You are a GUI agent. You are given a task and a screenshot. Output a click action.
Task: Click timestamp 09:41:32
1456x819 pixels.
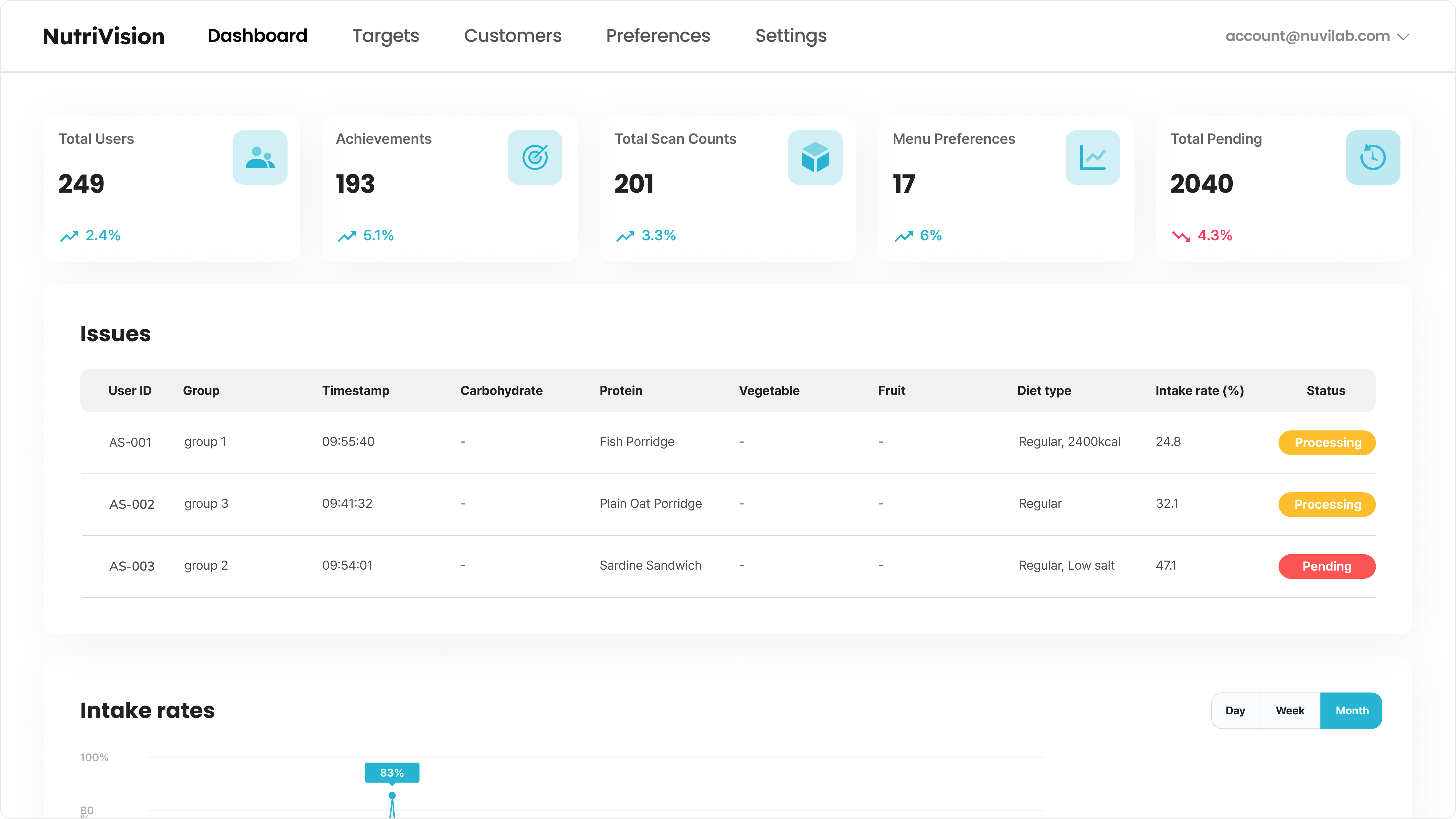347,504
